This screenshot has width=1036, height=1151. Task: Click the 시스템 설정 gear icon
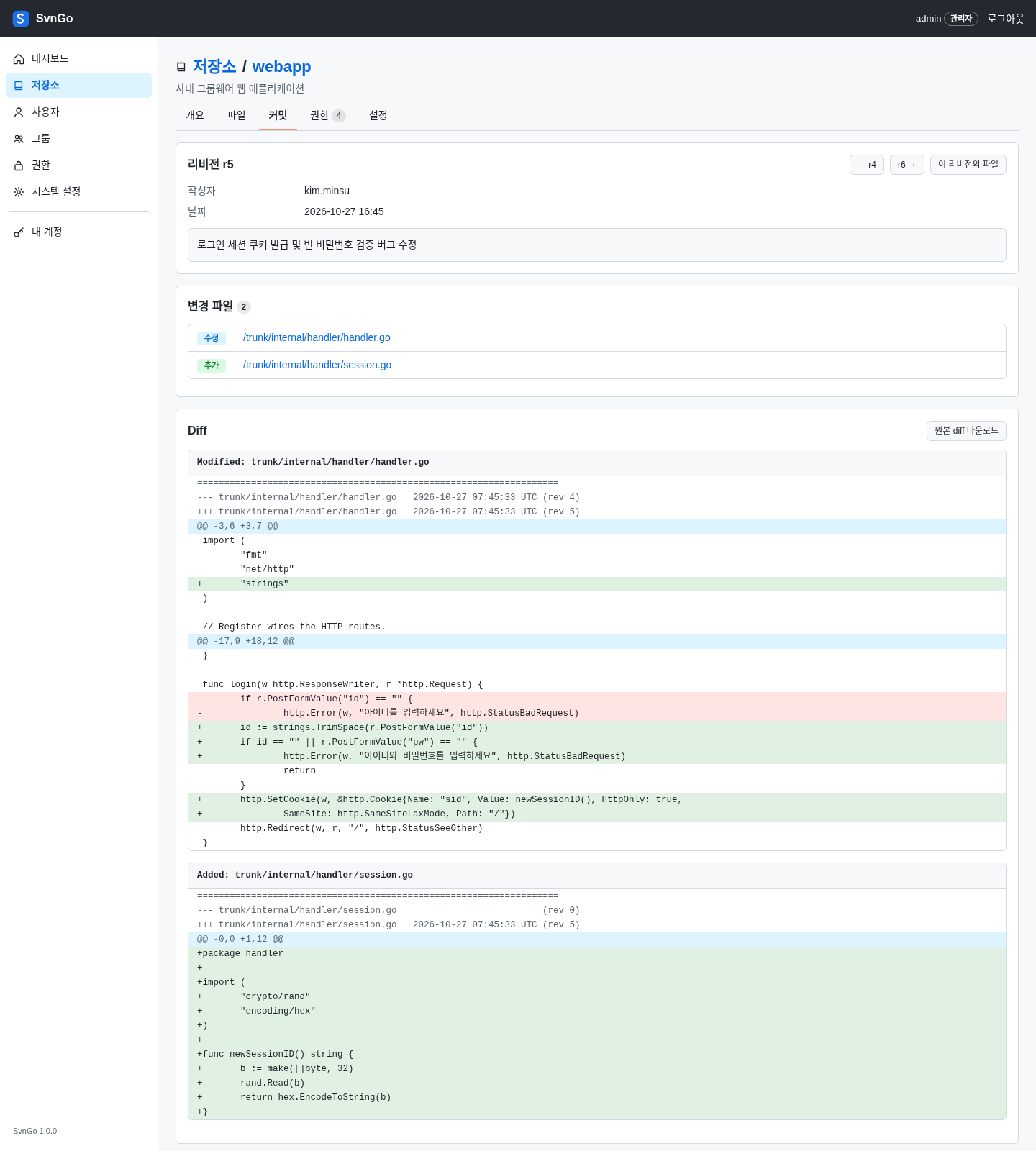(x=19, y=192)
